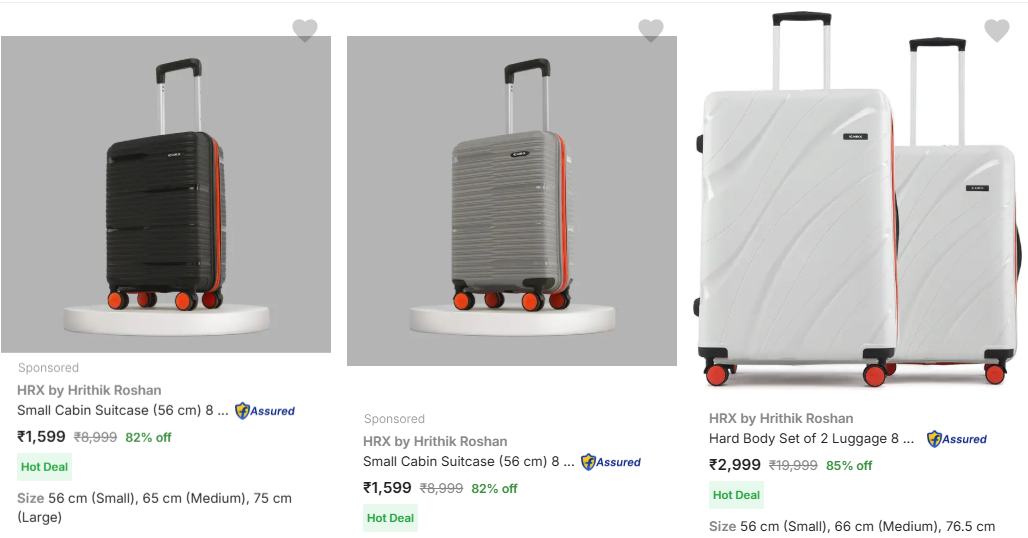The height and width of the screenshot is (538, 1028).
Task: Click the ₹2,999 price of the luggage set
Action: coord(735,465)
